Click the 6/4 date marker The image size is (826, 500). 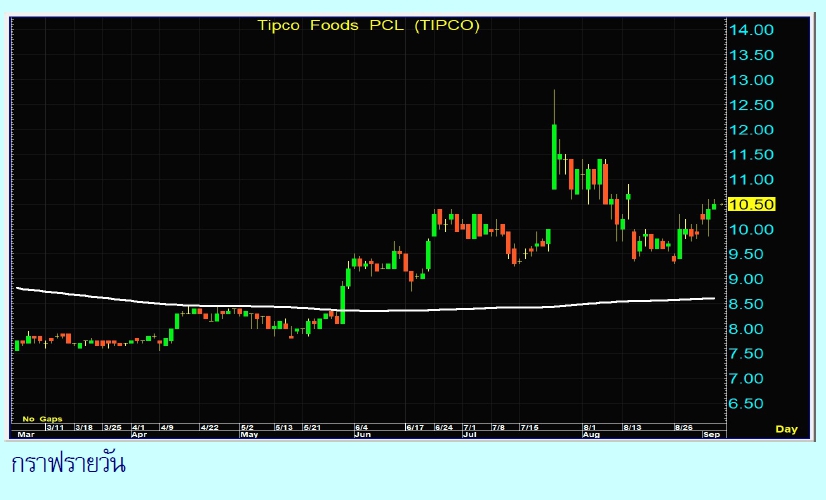coord(361,427)
